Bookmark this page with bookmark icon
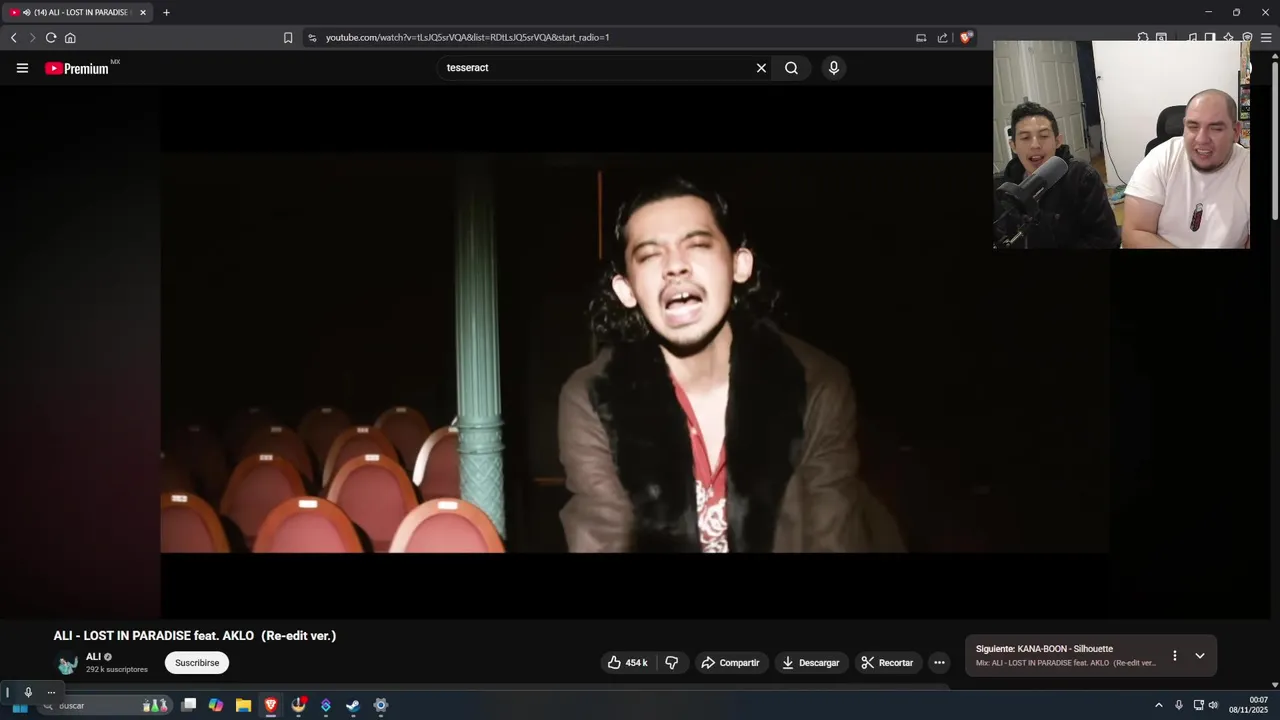 coord(288,38)
